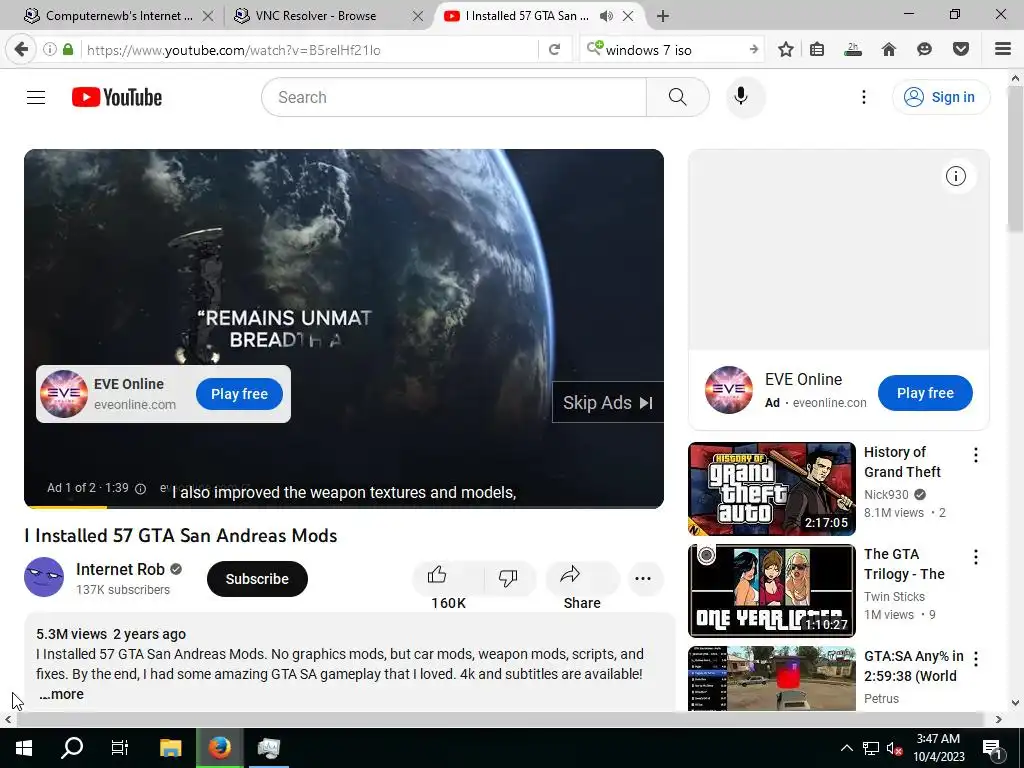Mute tab using the speaker icon on tab

(606, 16)
